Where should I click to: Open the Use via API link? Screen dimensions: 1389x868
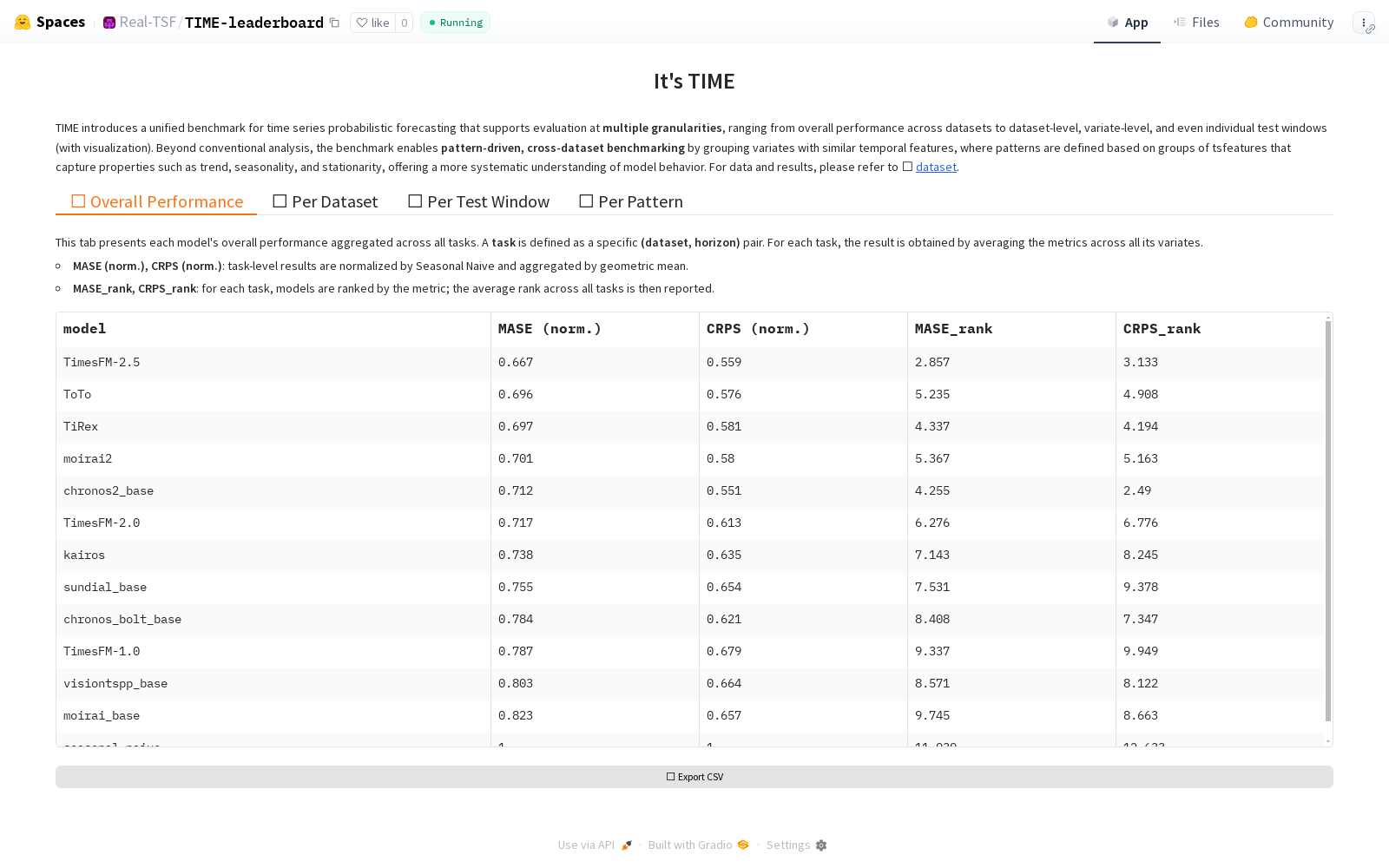595,845
